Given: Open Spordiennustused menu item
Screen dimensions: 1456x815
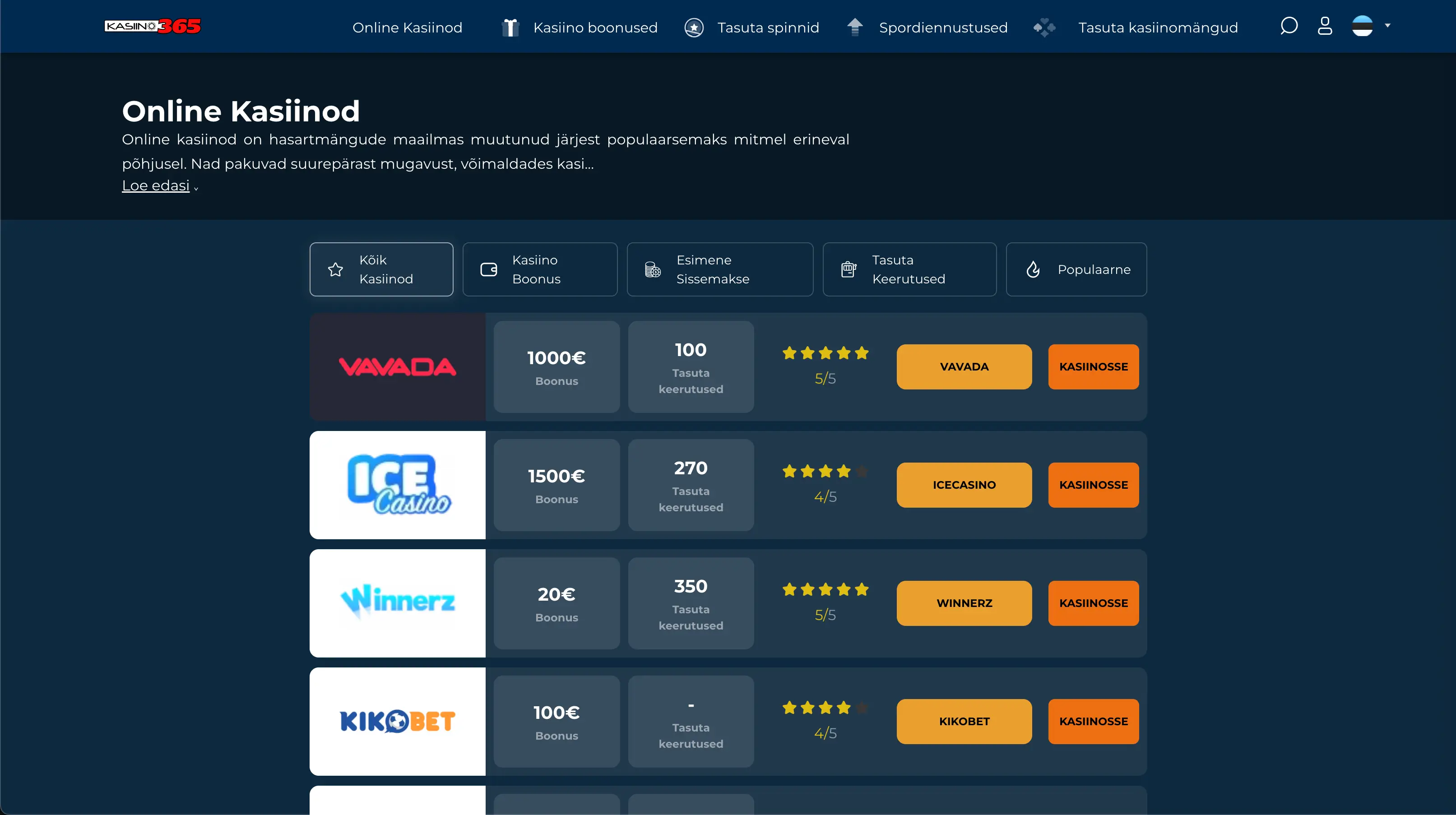Looking at the screenshot, I should point(943,27).
